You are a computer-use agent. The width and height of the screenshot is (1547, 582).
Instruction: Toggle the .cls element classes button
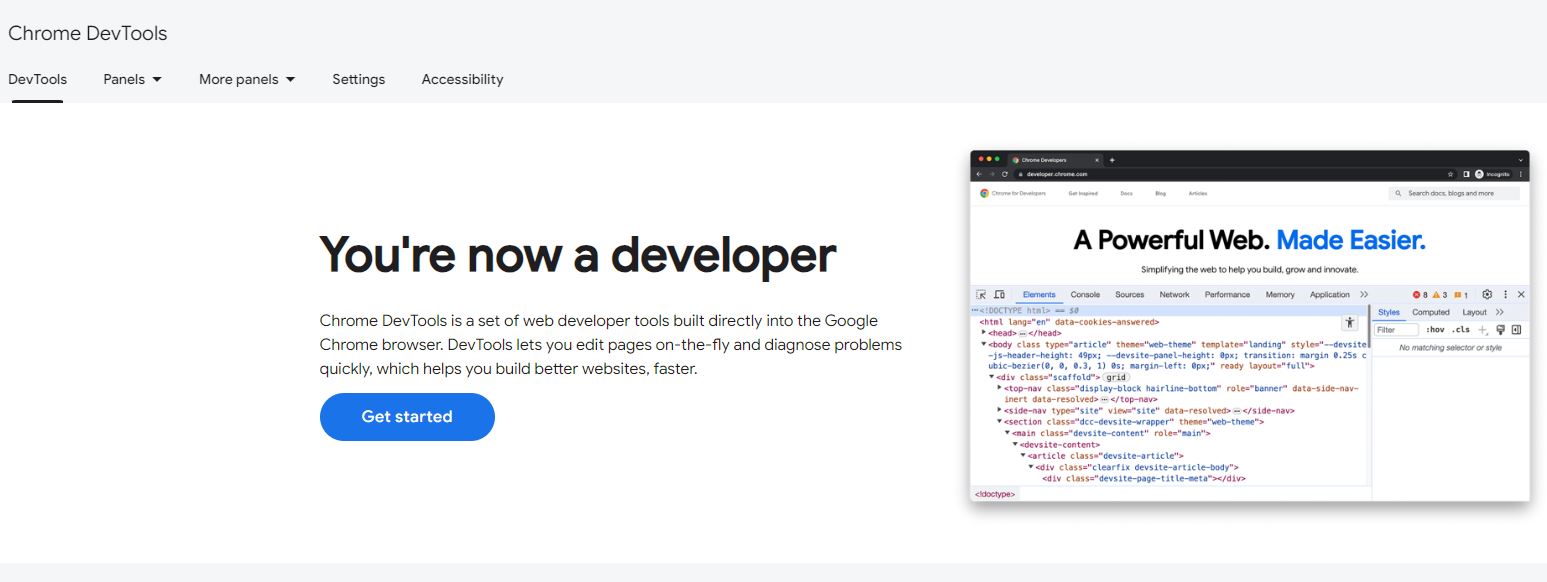pos(1461,330)
